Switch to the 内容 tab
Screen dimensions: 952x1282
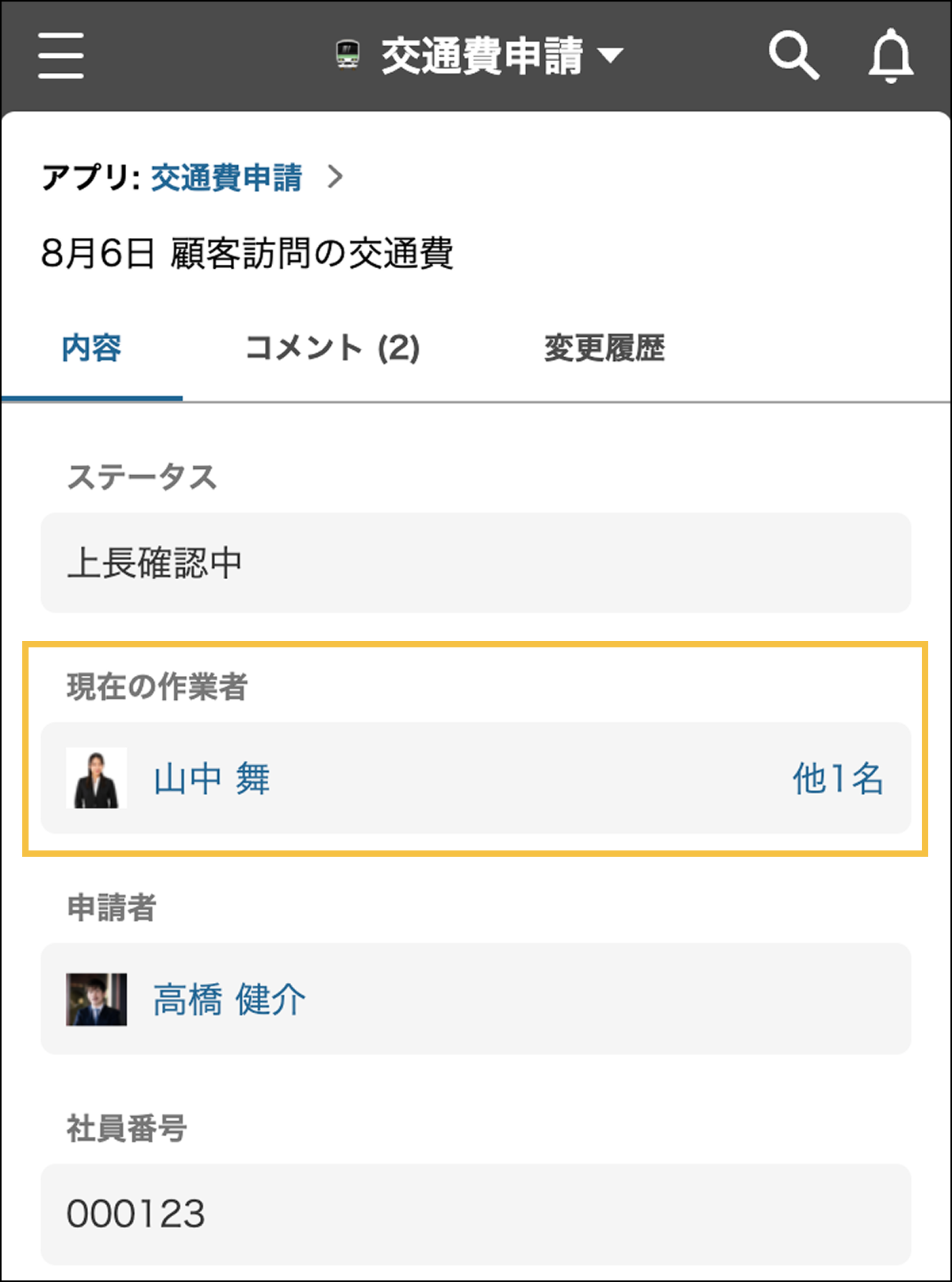coord(91,347)
